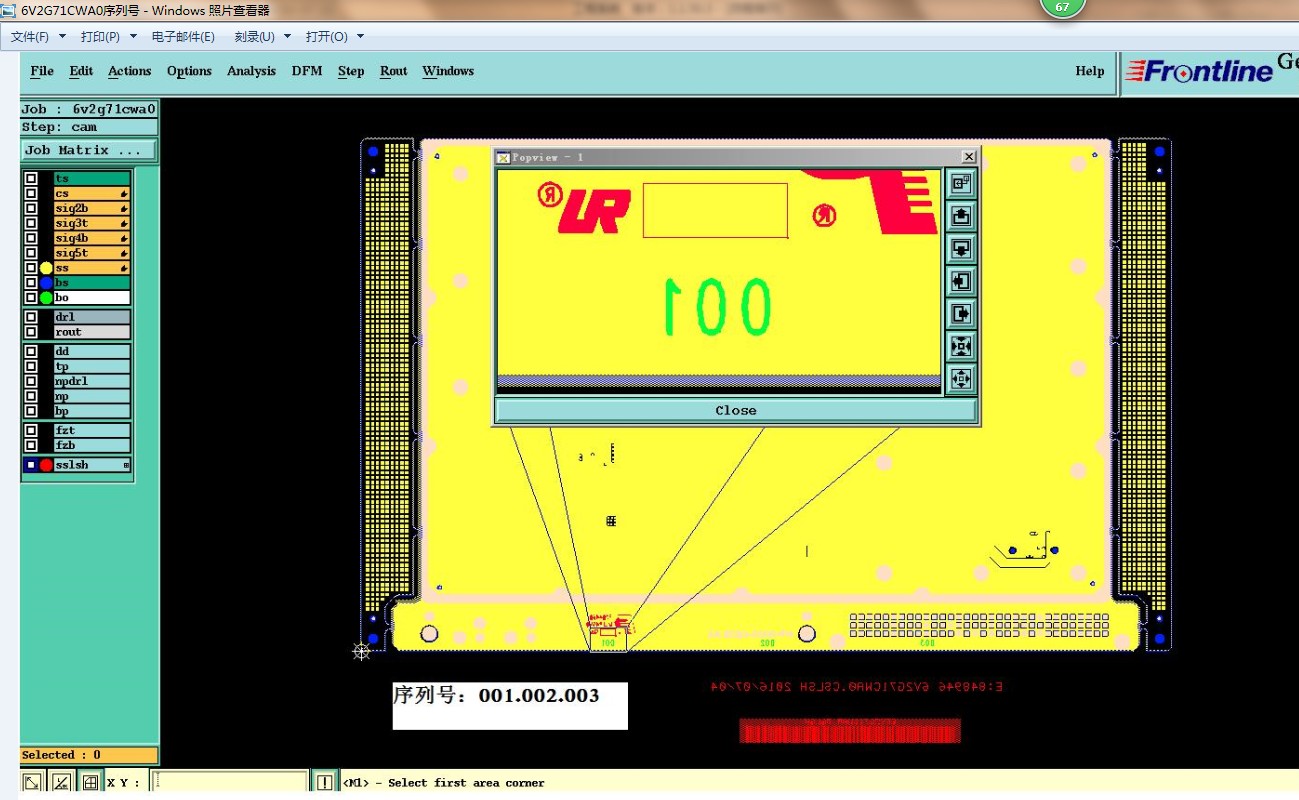Image resolution: width=1299 pixels, height=800 pixels.
Task: Click the blue display color dot of layer bs
Action: 46,283
